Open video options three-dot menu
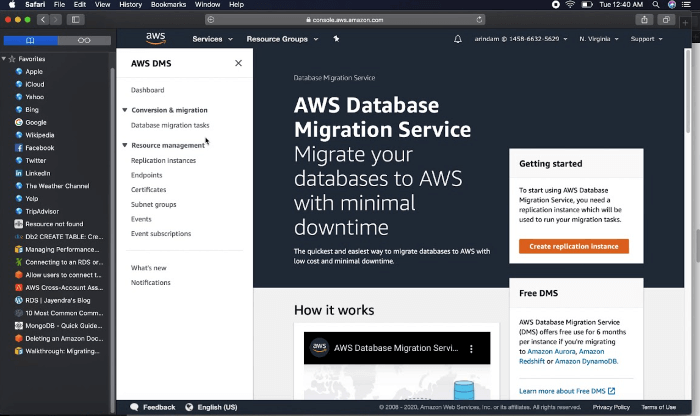 tap(473, 347)
